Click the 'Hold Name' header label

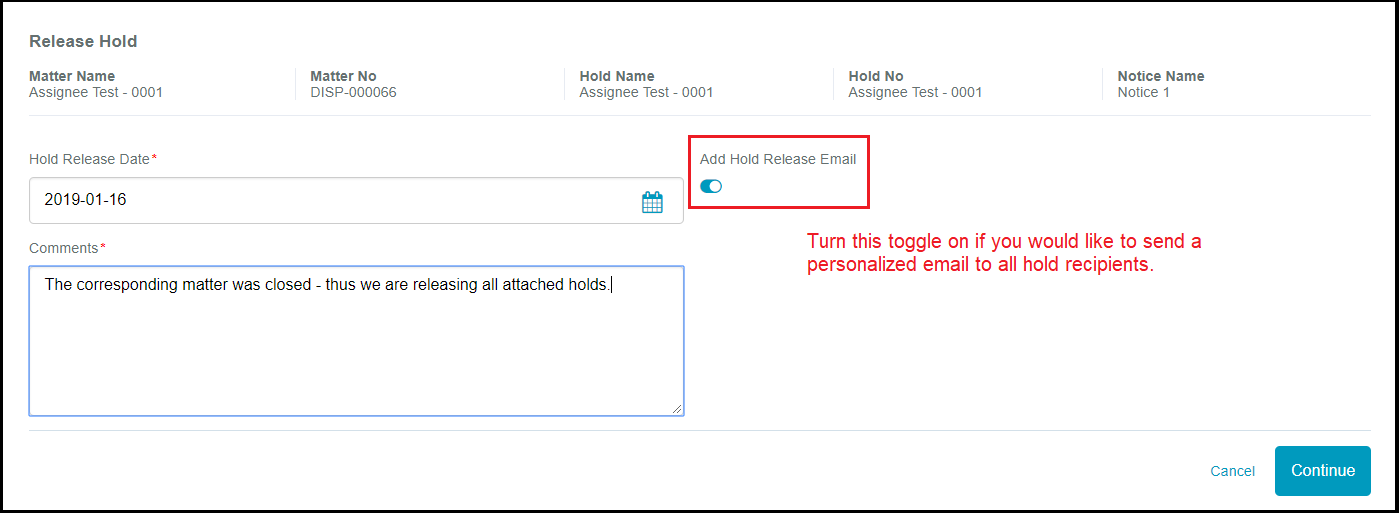click(x=617, y=76)
